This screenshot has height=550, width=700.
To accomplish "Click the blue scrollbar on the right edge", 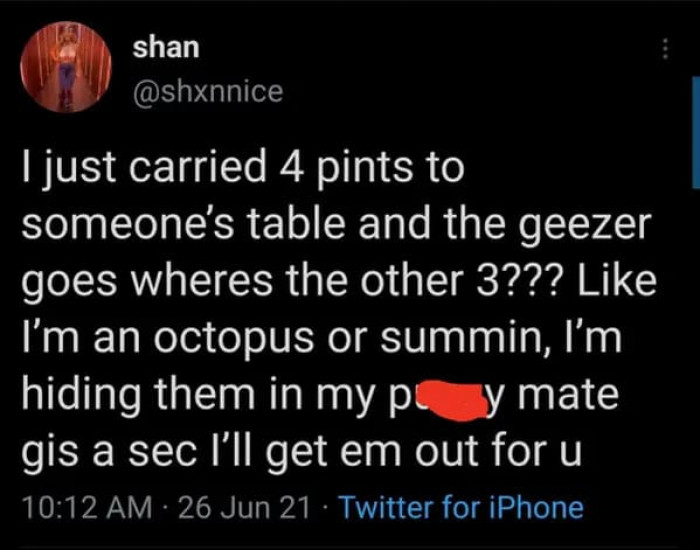I will 695,130.
